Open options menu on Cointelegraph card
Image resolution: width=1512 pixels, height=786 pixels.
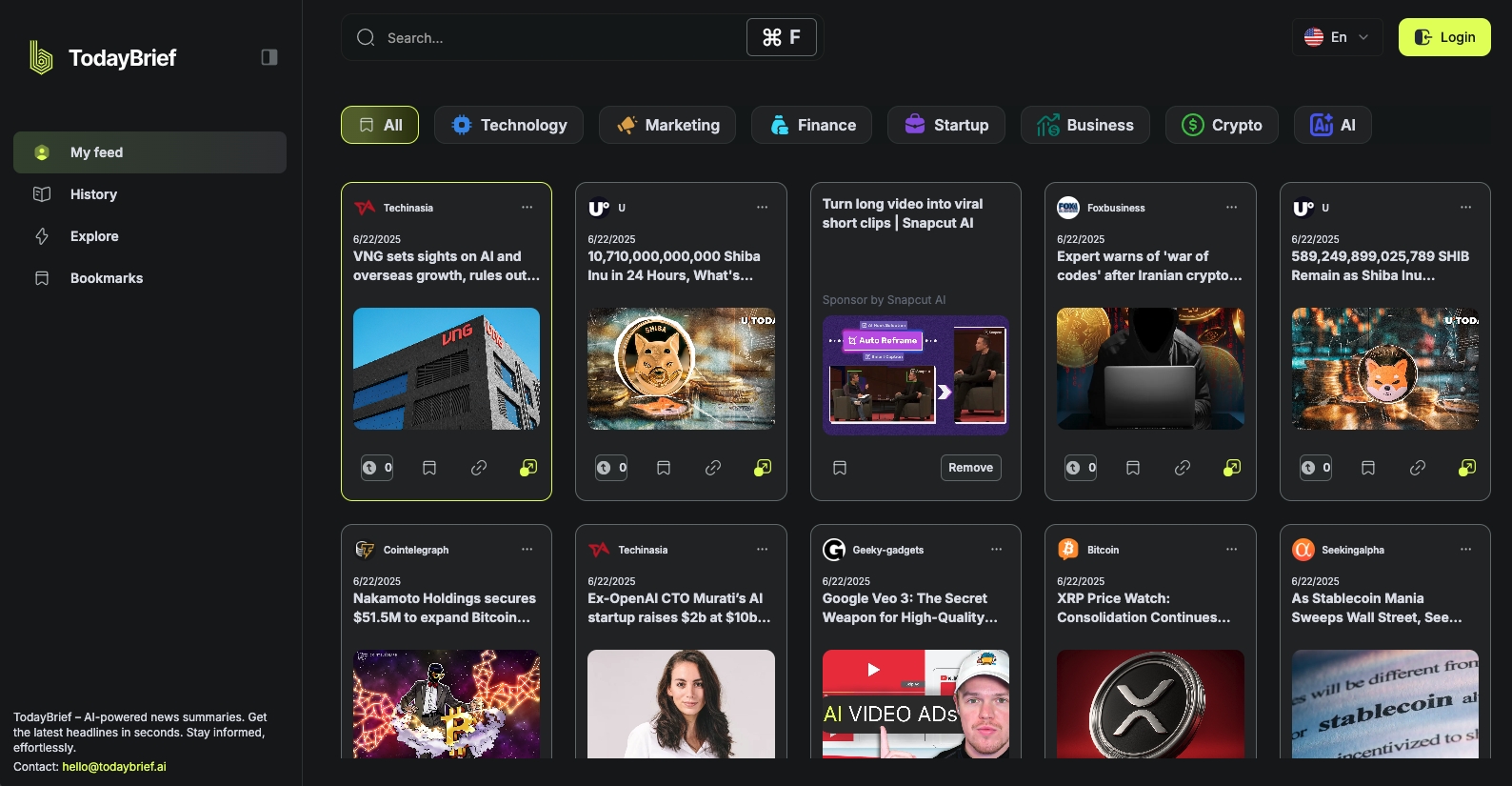527,549
